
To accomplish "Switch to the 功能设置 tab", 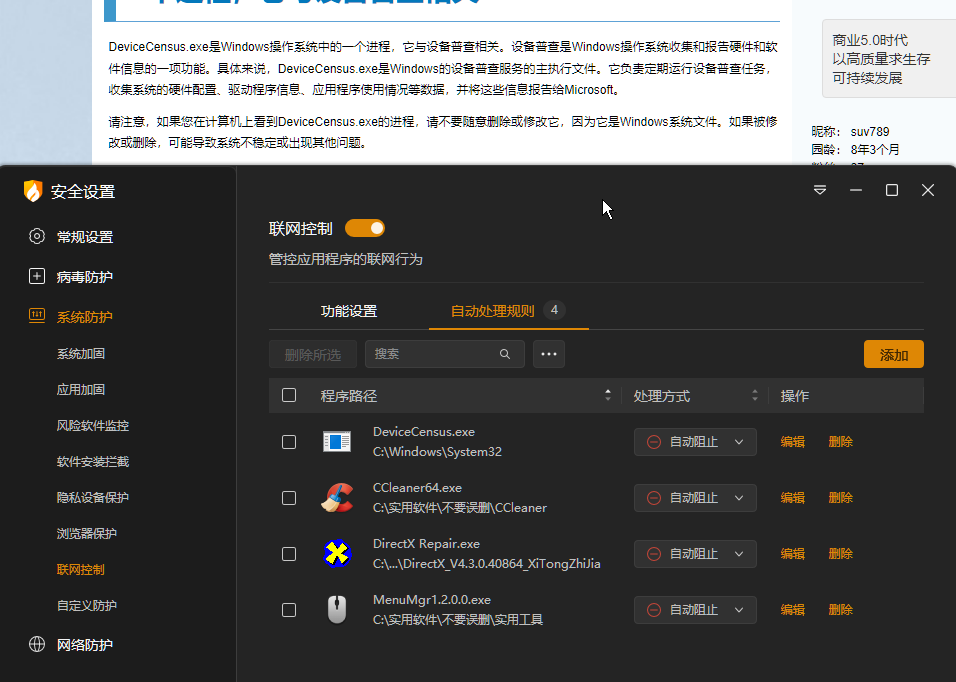I will [x=346, y=311].
